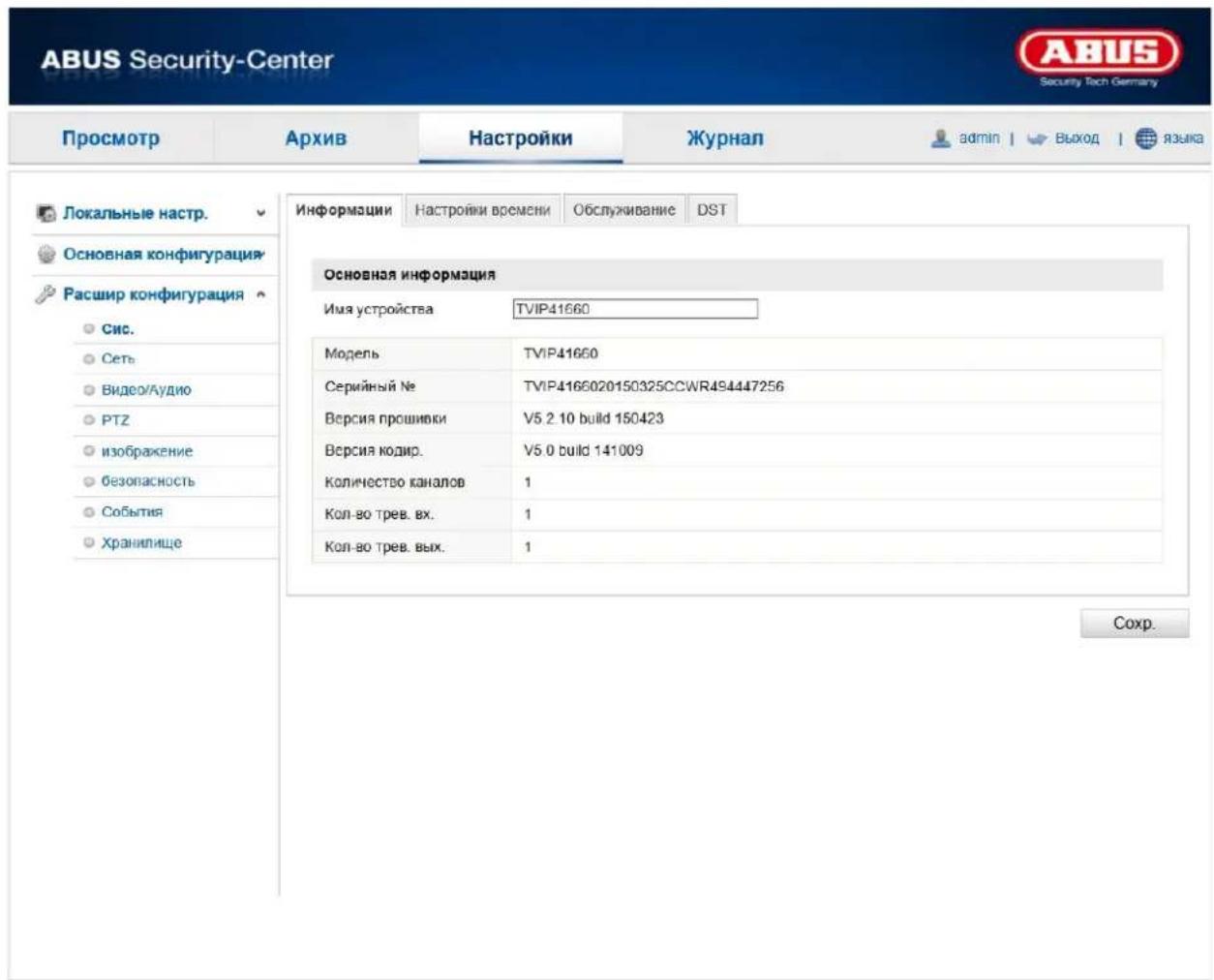Open the PTZ settings item
This screenshot has height=980, width=1214.
pyautogui.click(x=115, y=420)
